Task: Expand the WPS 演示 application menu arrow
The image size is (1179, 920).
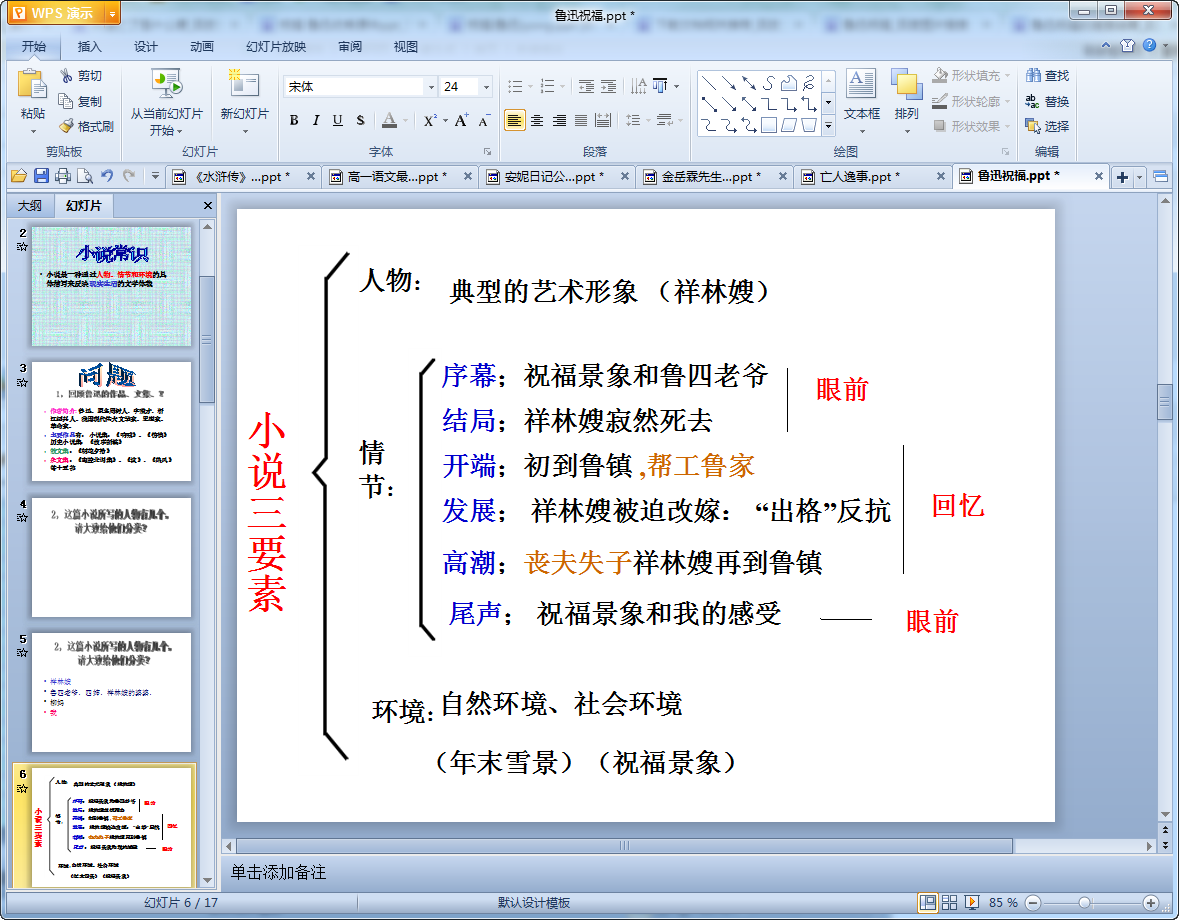Action: click(x=112, y=13)
